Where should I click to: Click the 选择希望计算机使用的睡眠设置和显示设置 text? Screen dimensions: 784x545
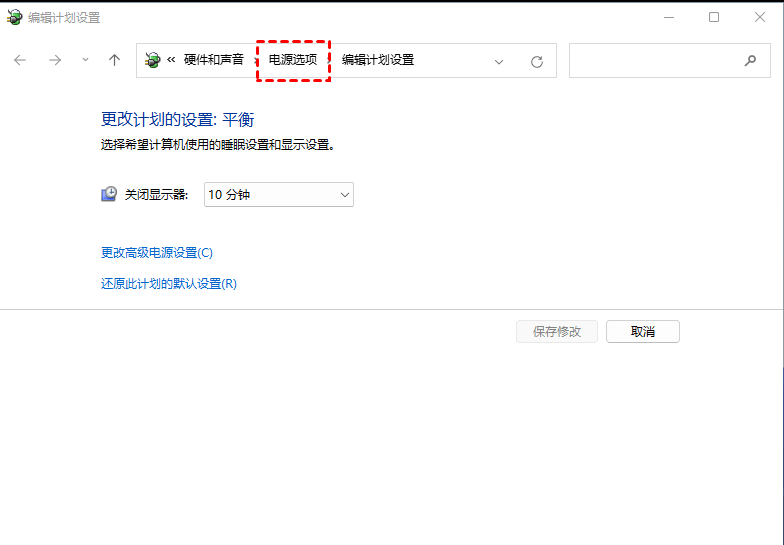(x=218, y=145)
